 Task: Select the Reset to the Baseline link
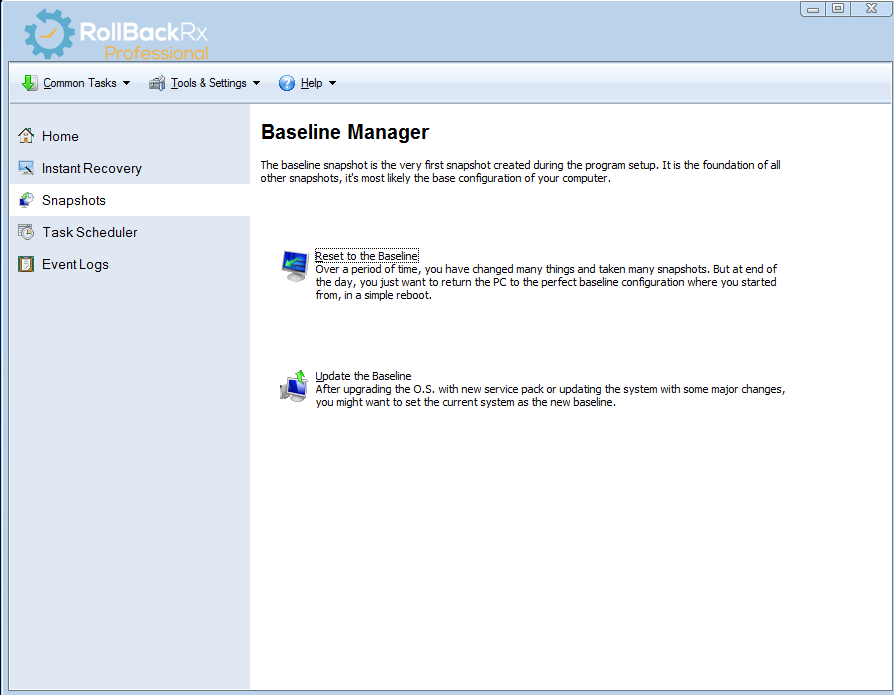coord(366,257)
